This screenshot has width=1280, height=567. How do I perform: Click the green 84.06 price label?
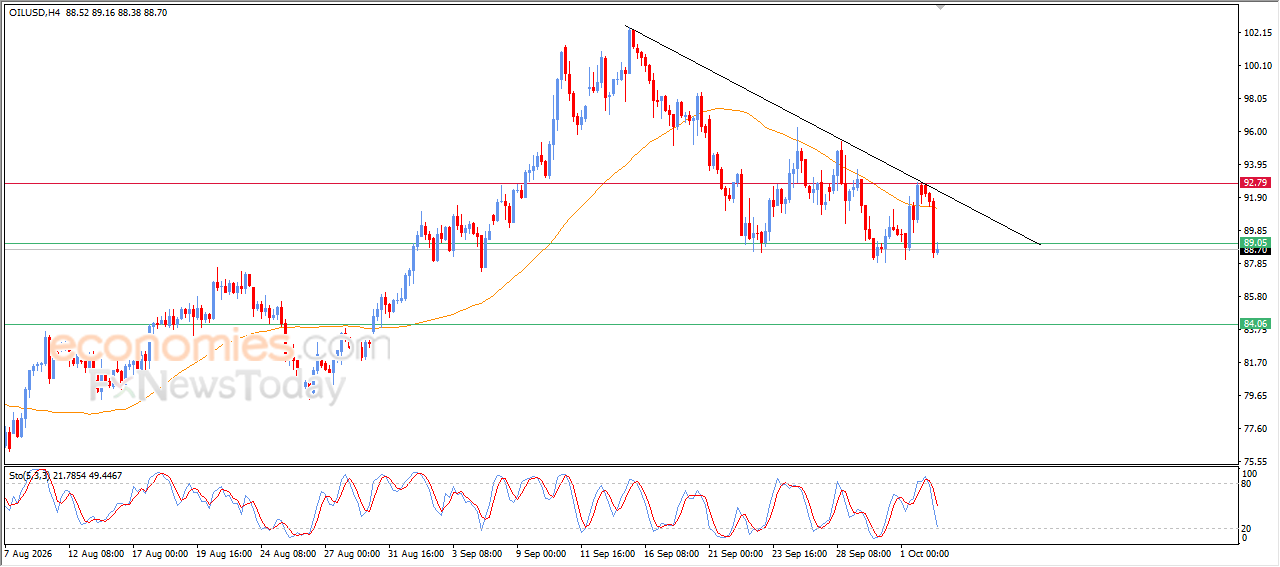tap(1254, 324)
